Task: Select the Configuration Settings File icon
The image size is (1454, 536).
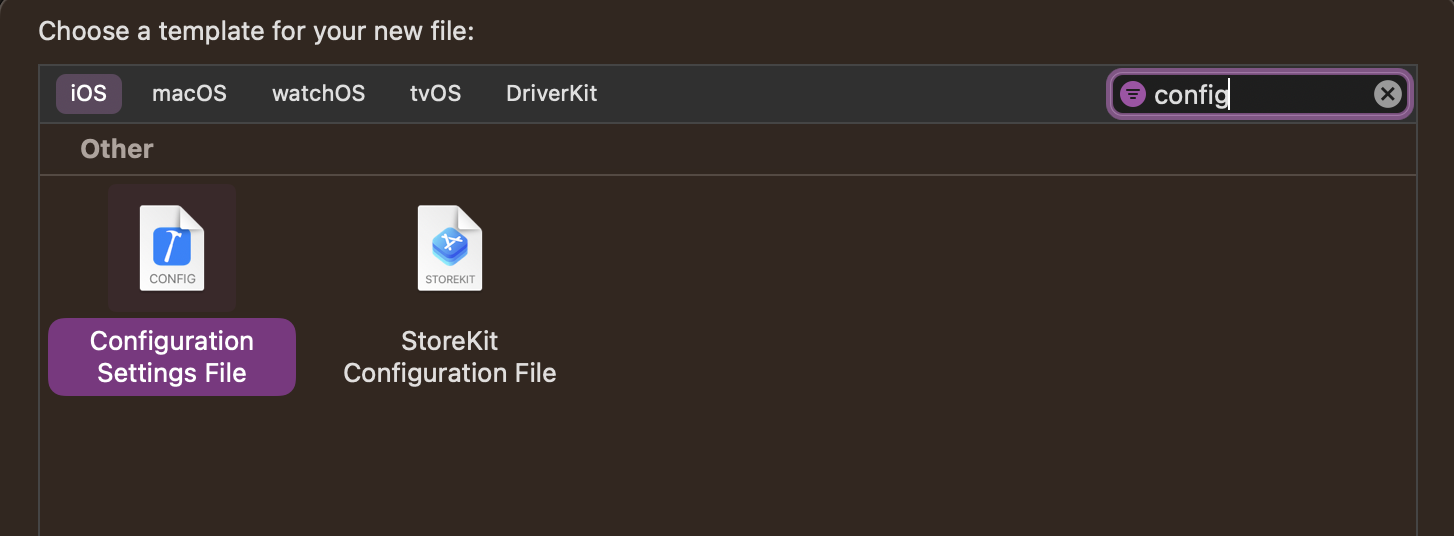Action: click(x=172, y=248)
